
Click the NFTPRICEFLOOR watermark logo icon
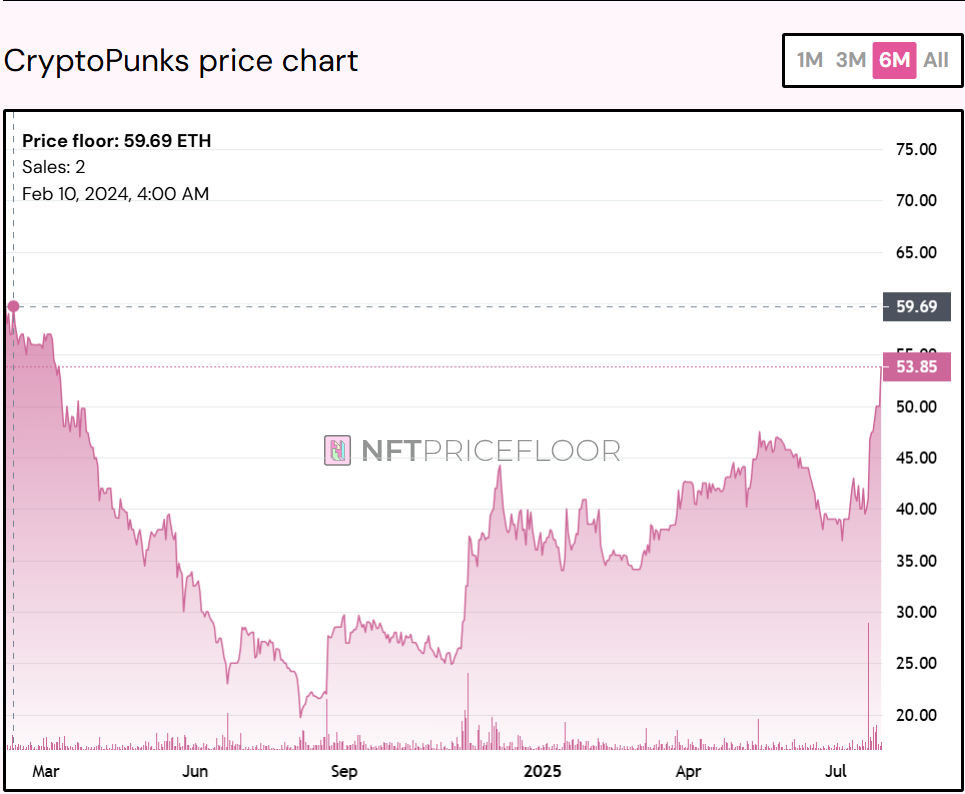(x=338, y=451)
